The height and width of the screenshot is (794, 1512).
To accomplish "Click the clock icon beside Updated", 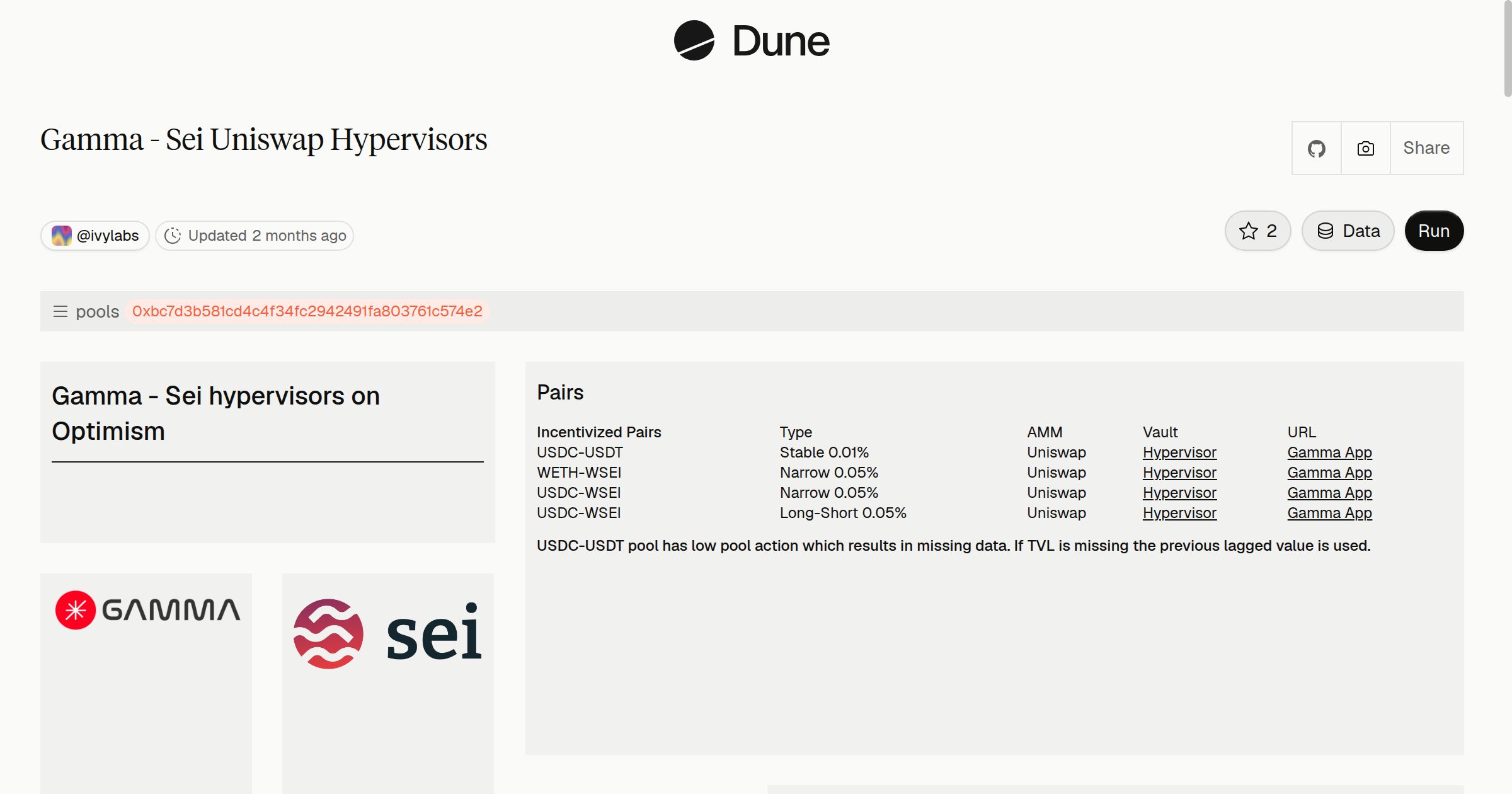I will coord(173,236).
